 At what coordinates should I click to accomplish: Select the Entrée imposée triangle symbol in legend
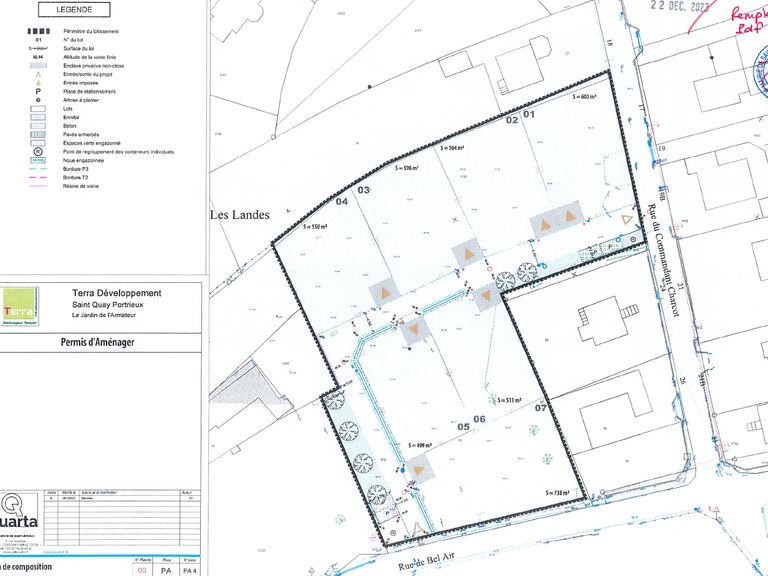pos(37,84)
